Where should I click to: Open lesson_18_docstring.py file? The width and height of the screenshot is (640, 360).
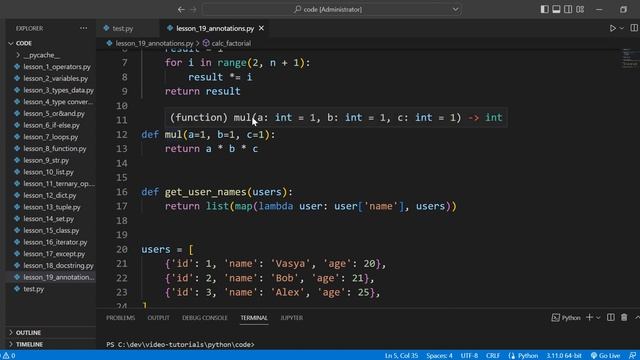tap(58, 266)
